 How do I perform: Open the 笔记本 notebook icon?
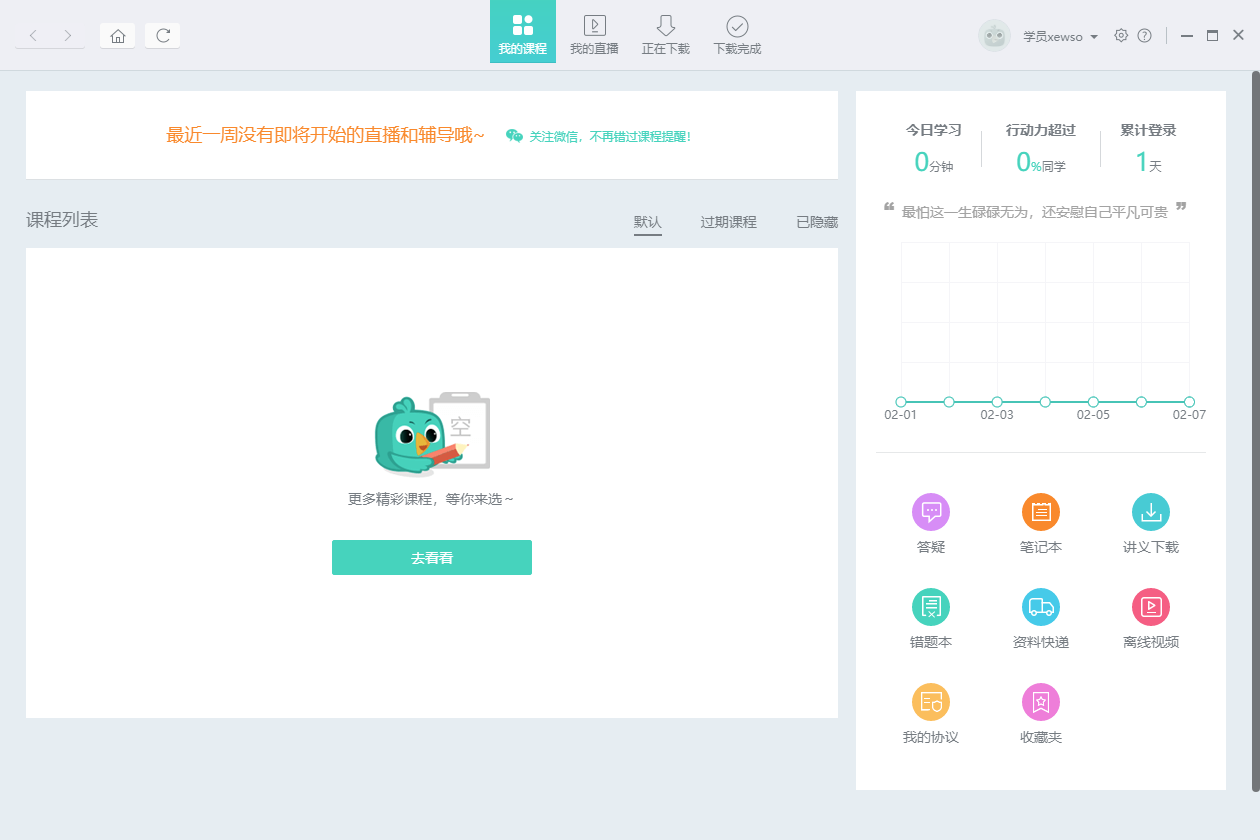click(1040, 512)
